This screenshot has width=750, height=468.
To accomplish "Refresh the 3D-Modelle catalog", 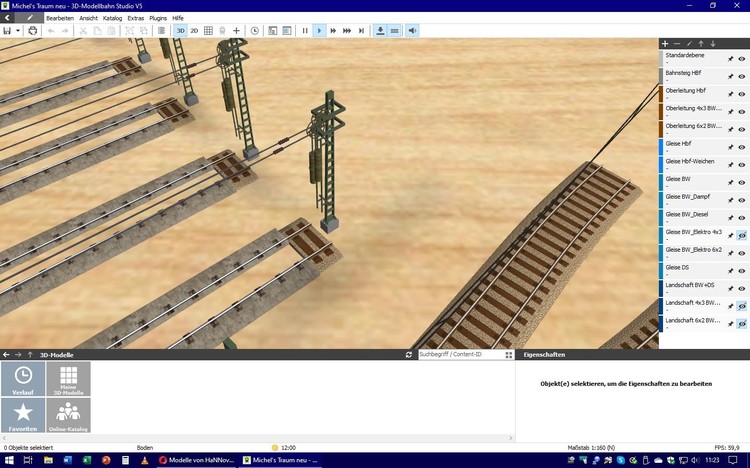I will pyautogui.click(x=409, y=355).
